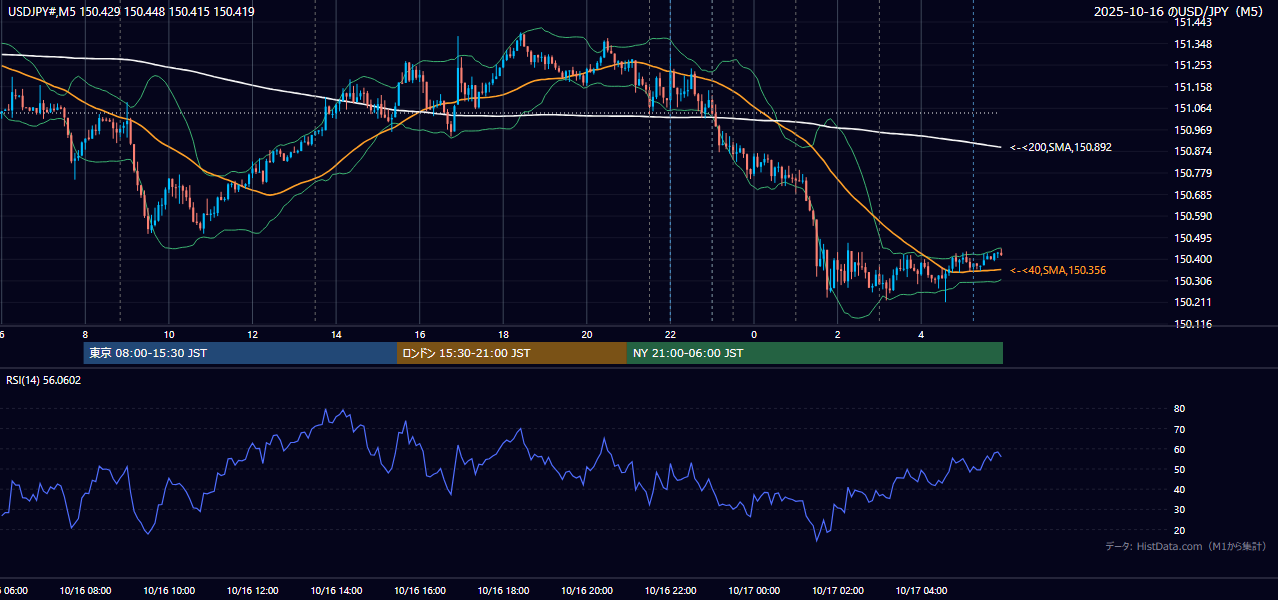This screenshot has width=1278, height=600.
Task: Click the '2025-10-16 のUSD/JPY (M5)' chart title
Action: pyautogui.click(x=1179, y=12)
